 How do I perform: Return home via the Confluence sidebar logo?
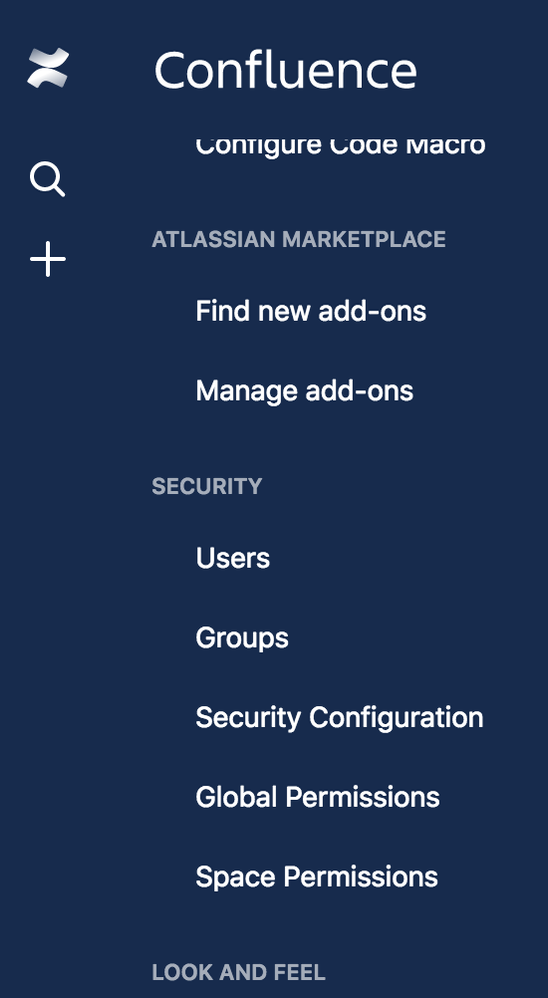(48, 68)
